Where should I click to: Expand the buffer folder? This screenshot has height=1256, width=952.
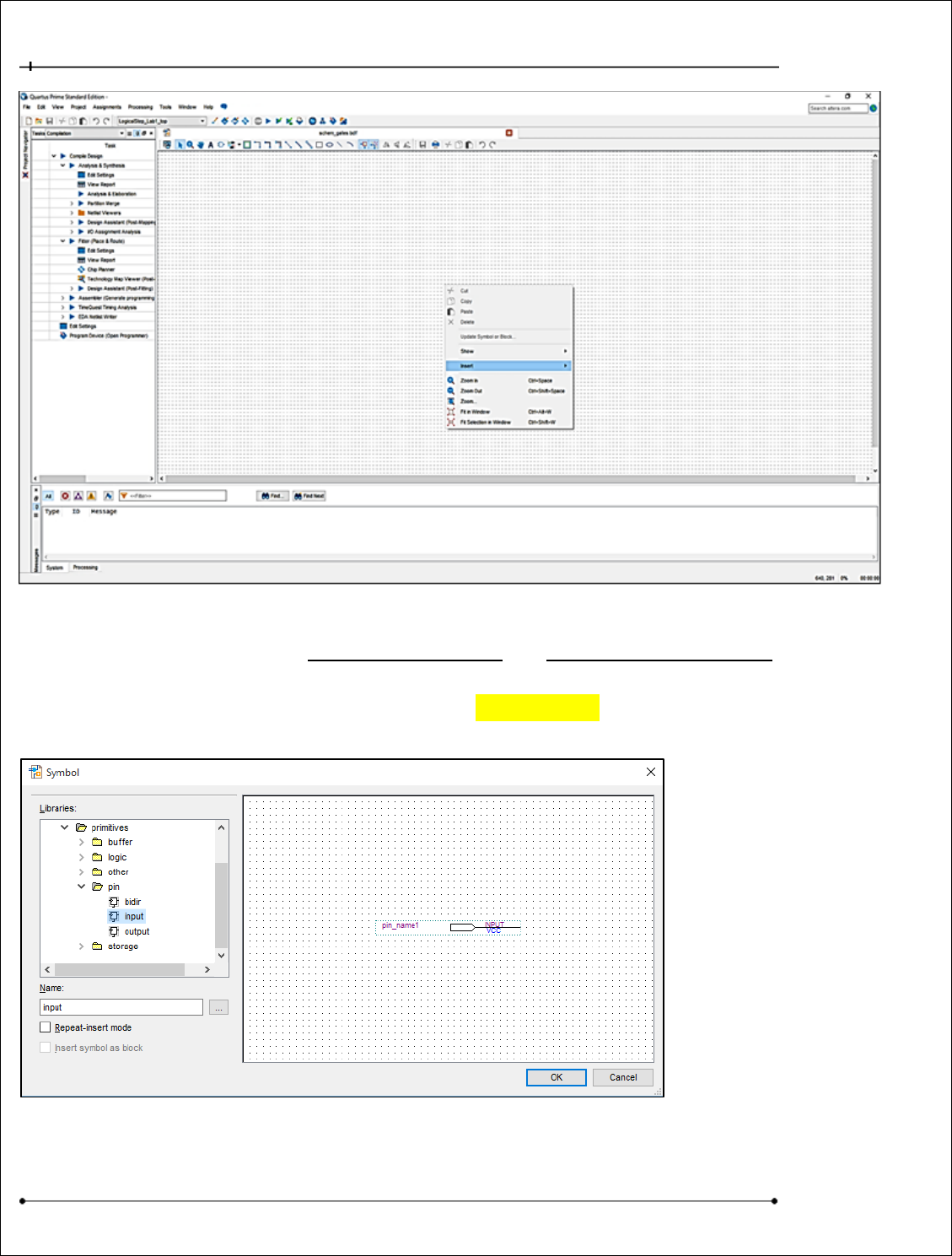tap(82, 842)
